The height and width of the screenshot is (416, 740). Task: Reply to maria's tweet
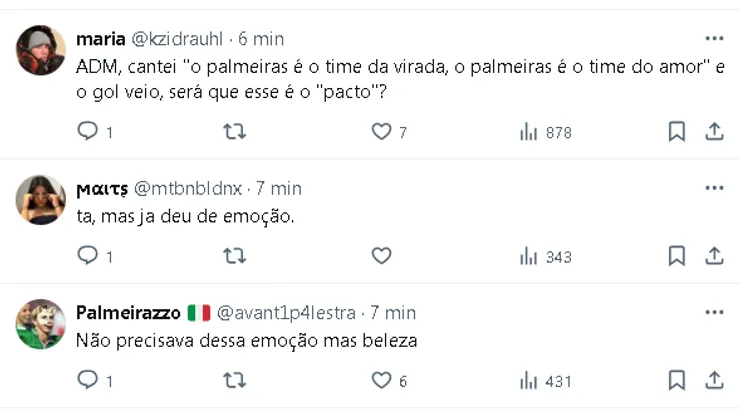point(88,132)
